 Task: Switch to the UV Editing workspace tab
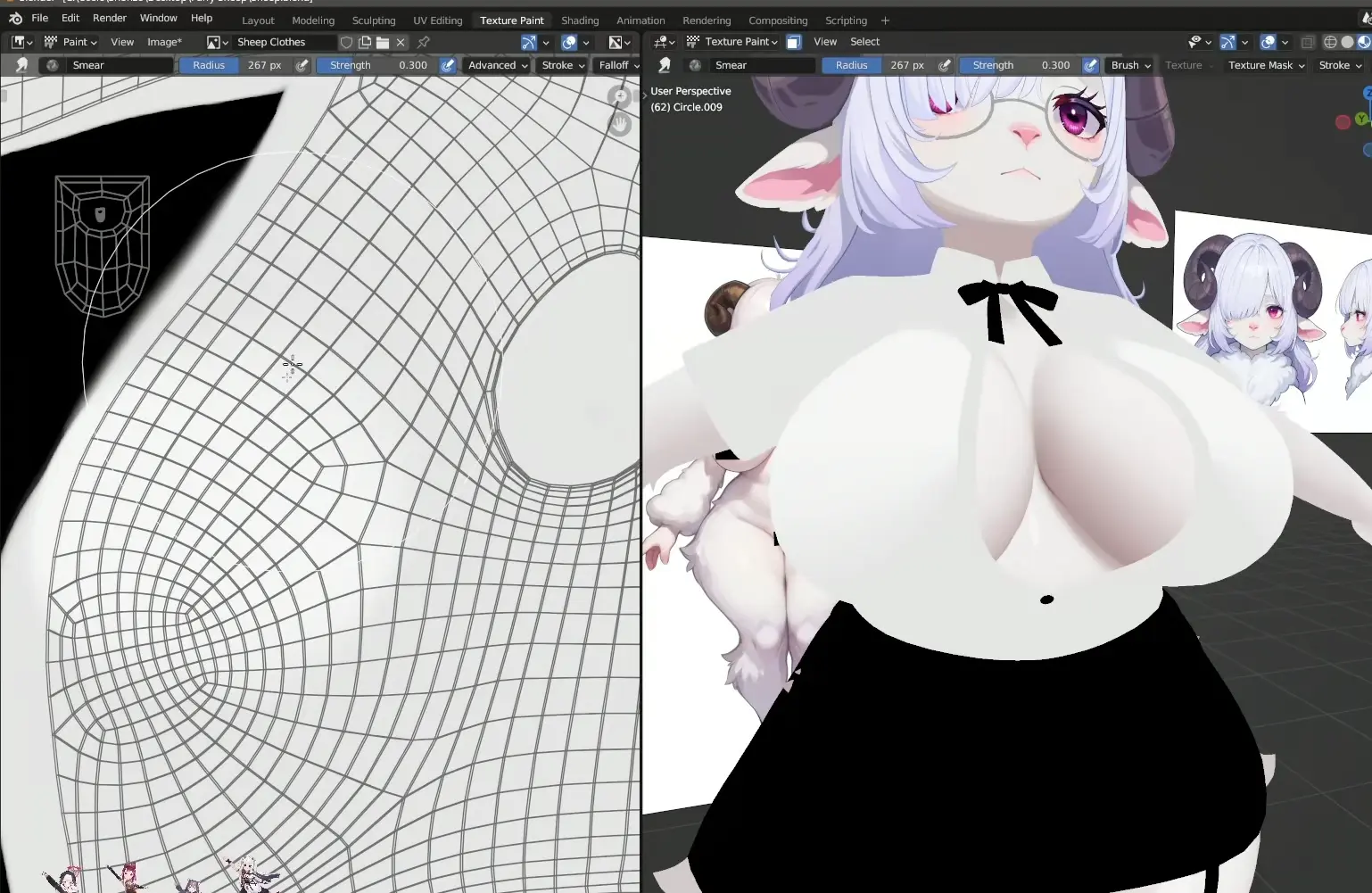click(x=437, y=21)
